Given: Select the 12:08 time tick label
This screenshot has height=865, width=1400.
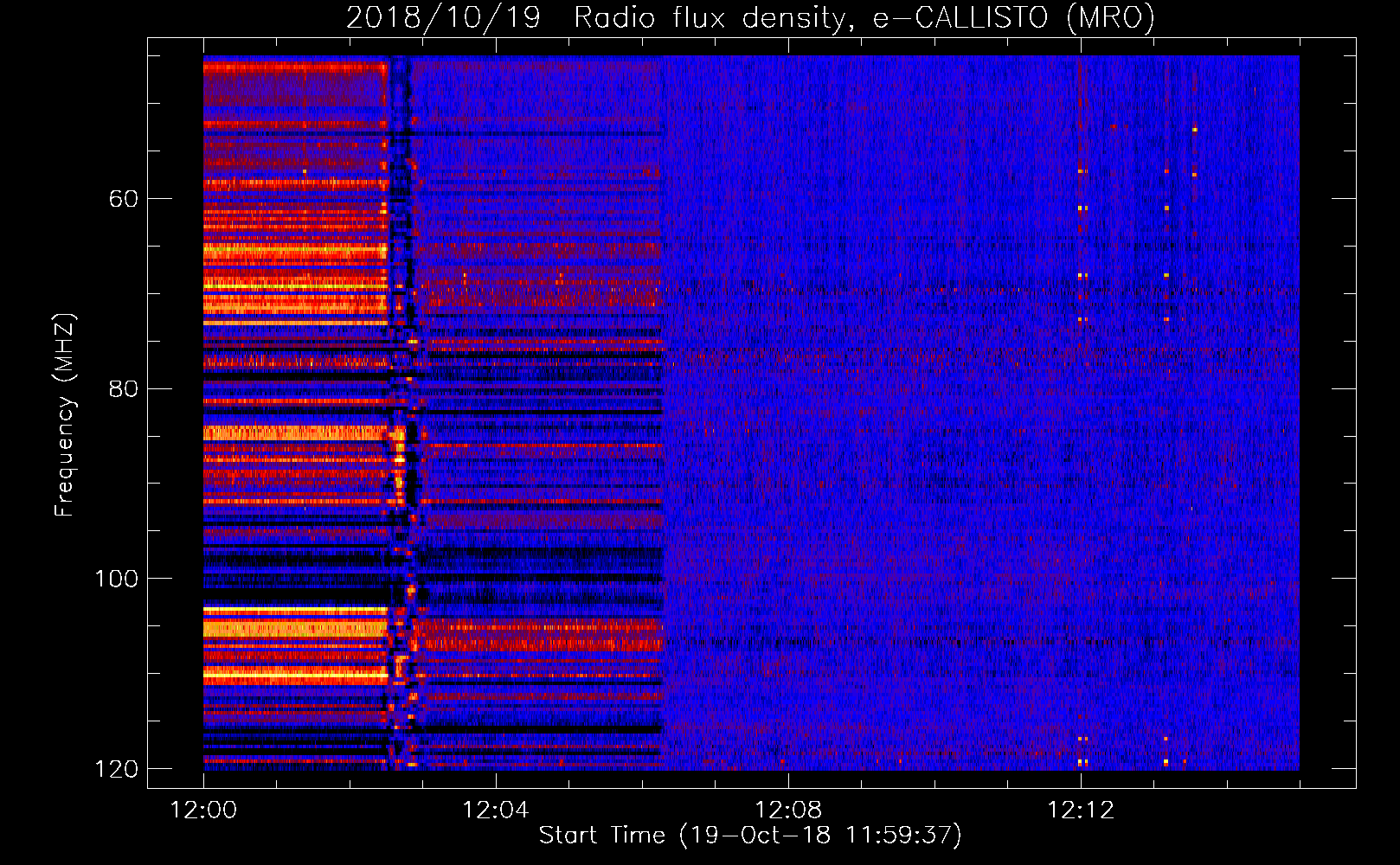Looking at the screenshot, I should click(787, 810).
